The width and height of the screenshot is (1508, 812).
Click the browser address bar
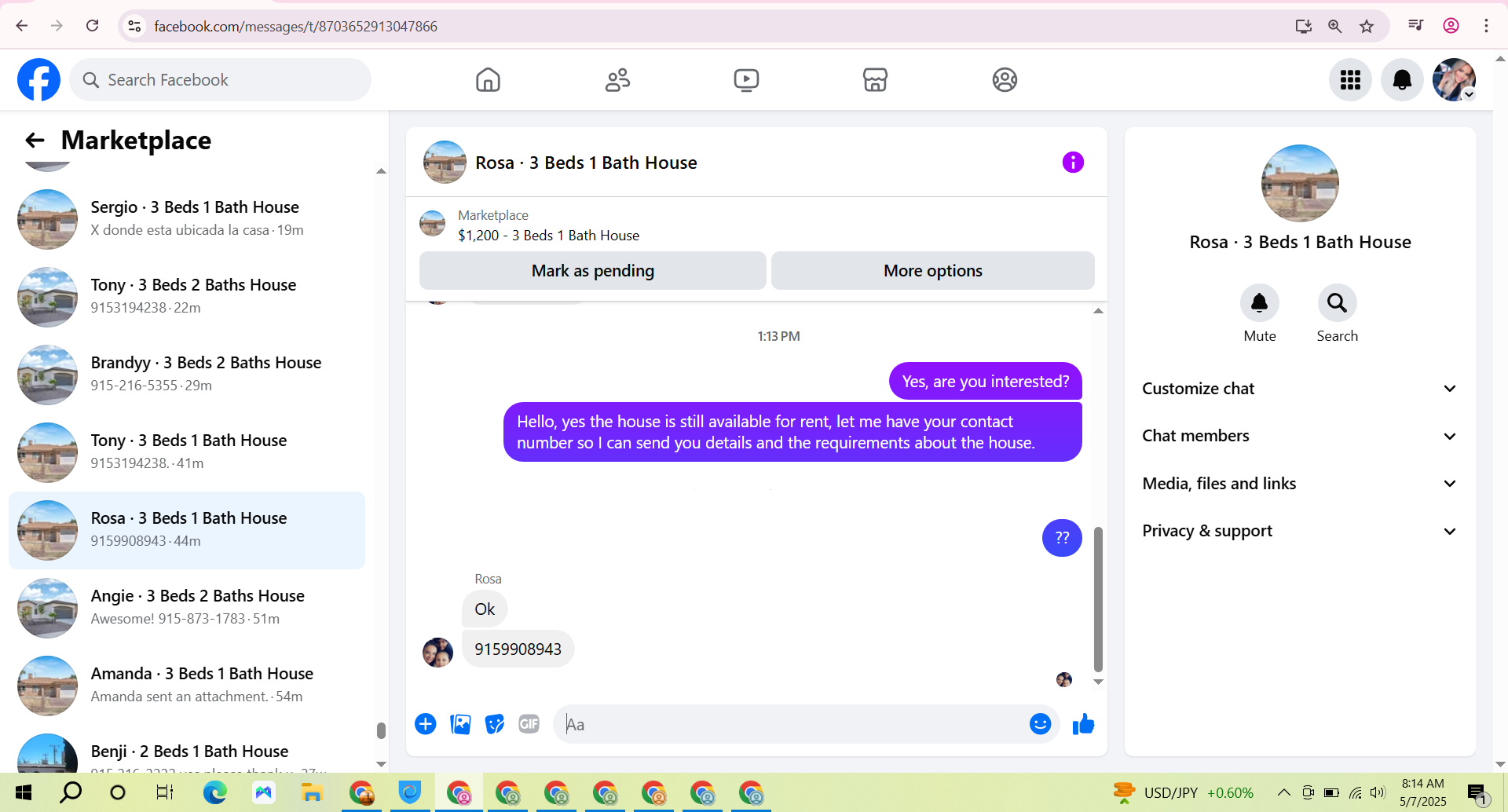tap(707, 26)
